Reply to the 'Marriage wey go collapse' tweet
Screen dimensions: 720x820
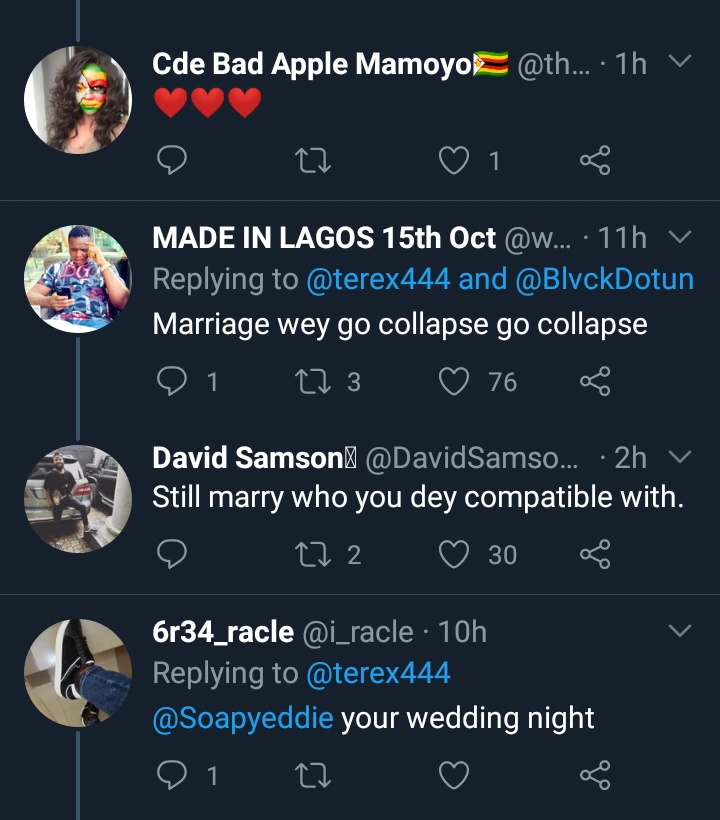pos(173,381)
